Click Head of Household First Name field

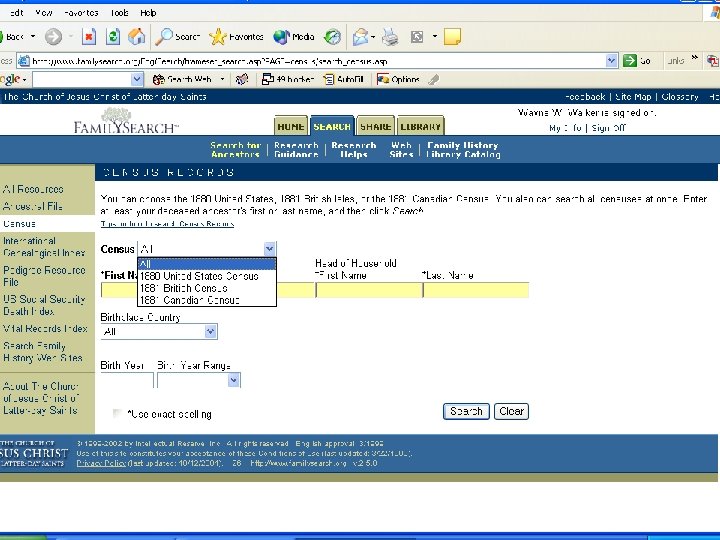[x=369, y=290]
